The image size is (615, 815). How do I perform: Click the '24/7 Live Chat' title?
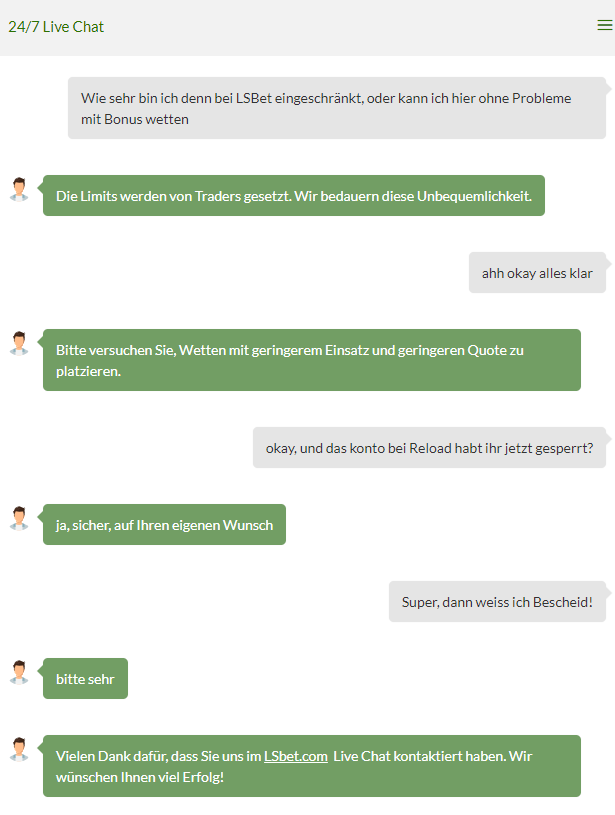click(56, 27)
